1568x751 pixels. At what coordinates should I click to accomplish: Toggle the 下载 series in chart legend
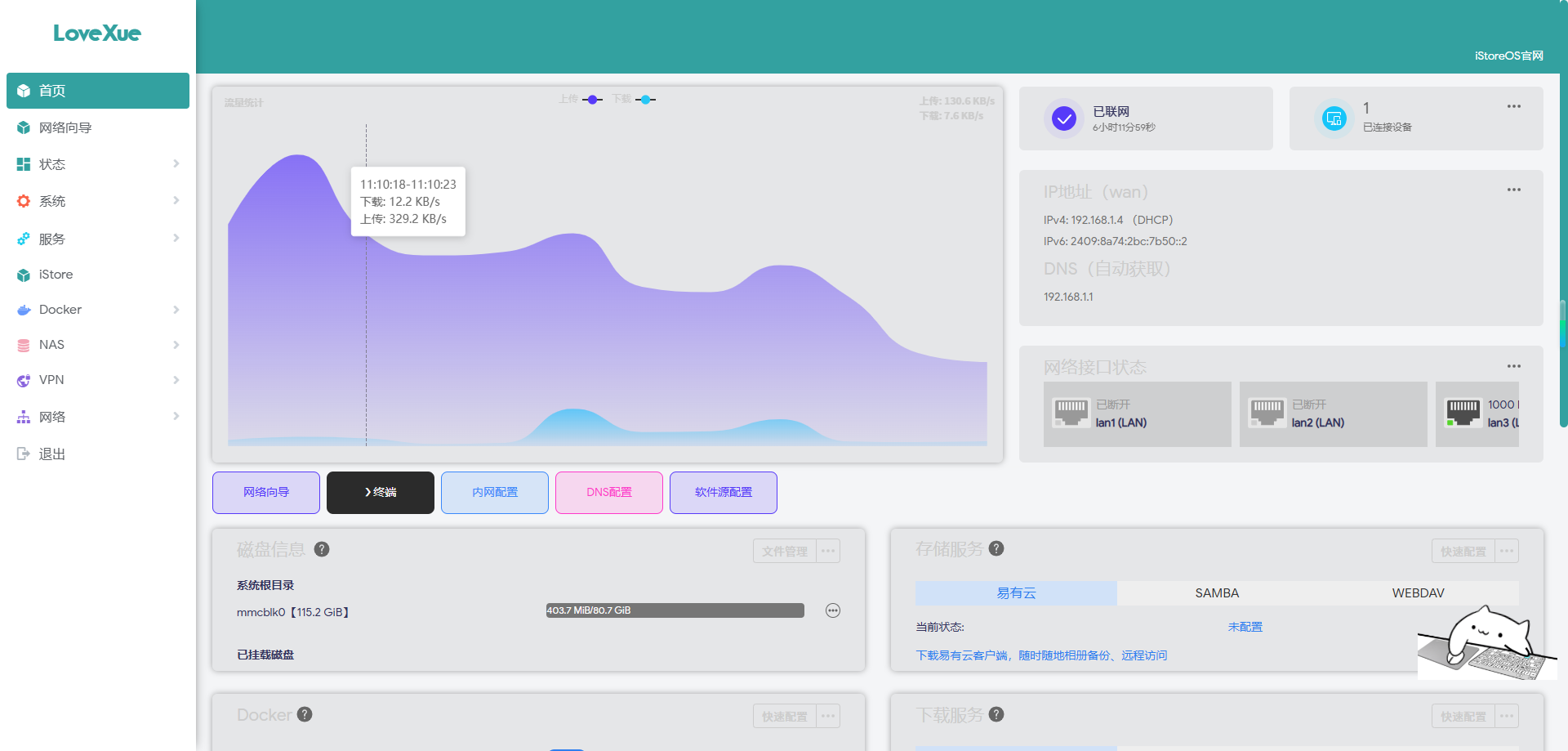[x=634, y=99]
